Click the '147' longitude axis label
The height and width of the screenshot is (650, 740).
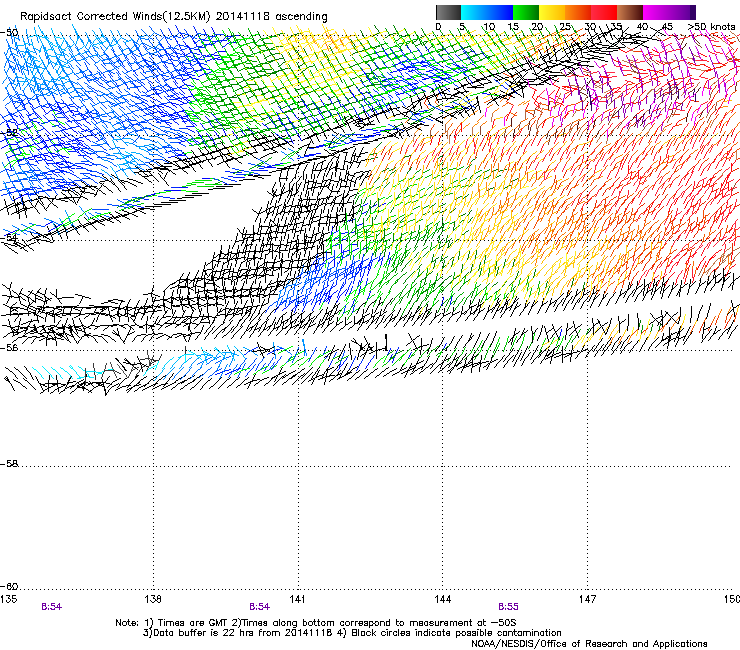click(x=587, y=599)
